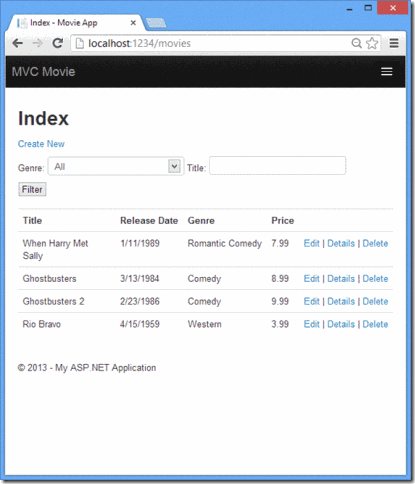The height and width of the screenshot is (484, 415).
Task: Maximize the browser window
Action: point(368,8)
